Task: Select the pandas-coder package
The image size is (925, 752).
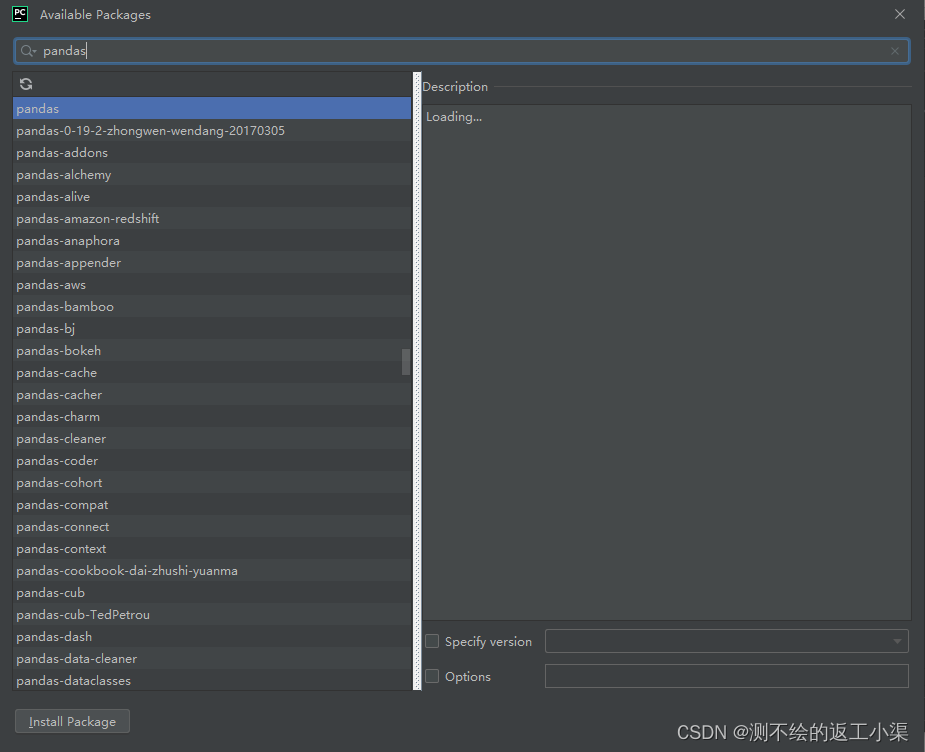Action: (x=212, y=461)
